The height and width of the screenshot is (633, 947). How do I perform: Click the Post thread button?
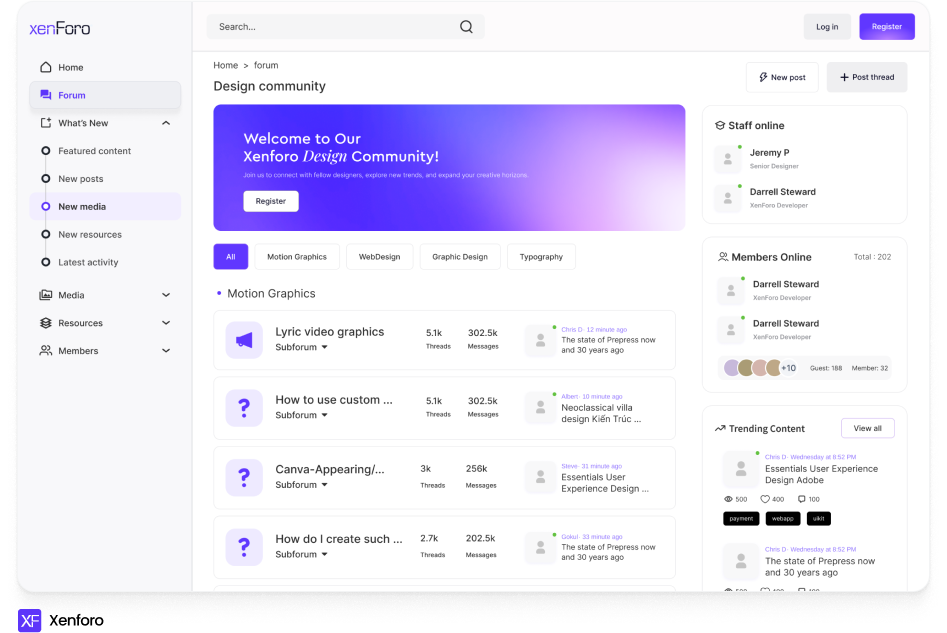pyautogui.click(x=867, y=77)
